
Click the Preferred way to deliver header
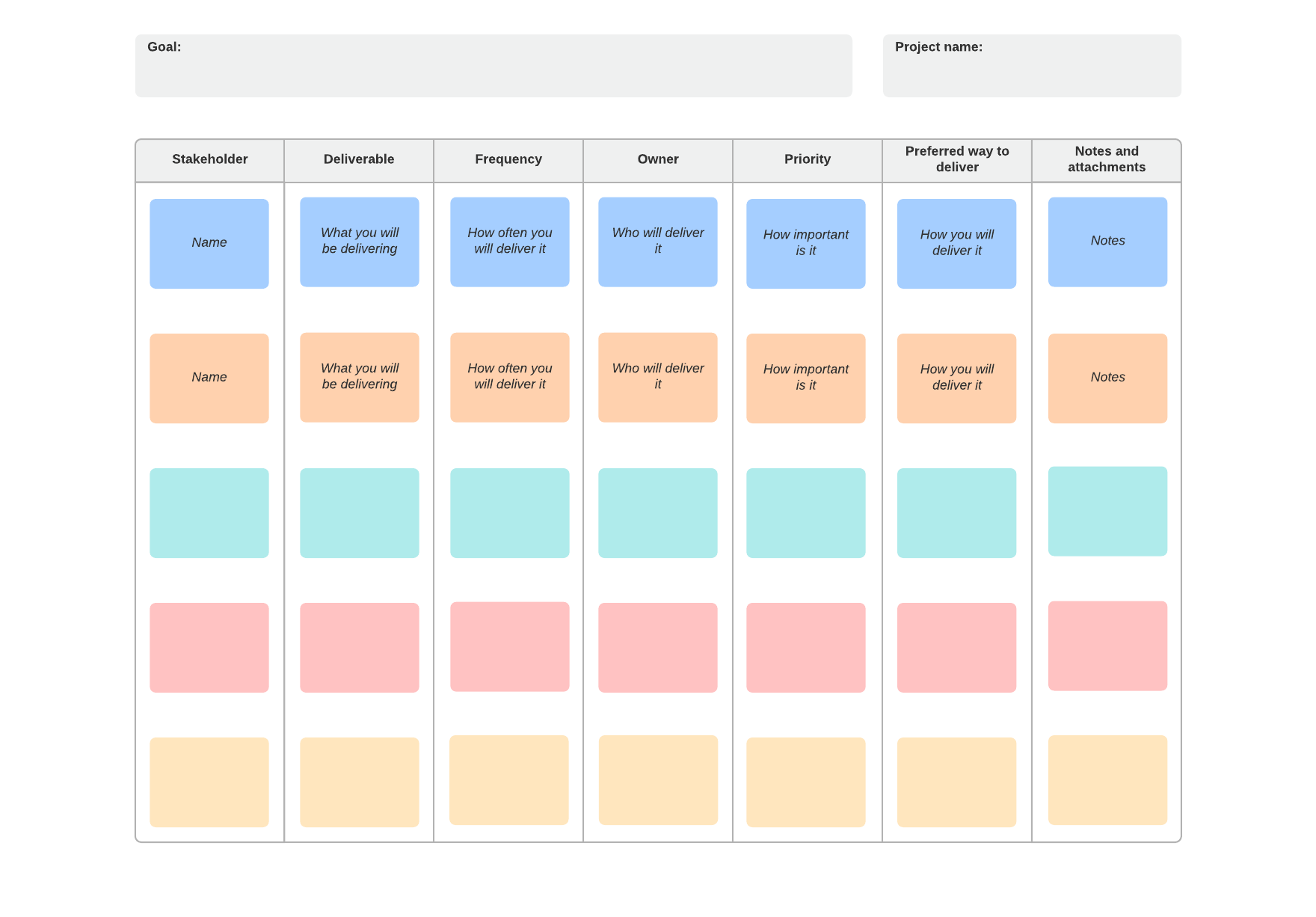[957, 159]
